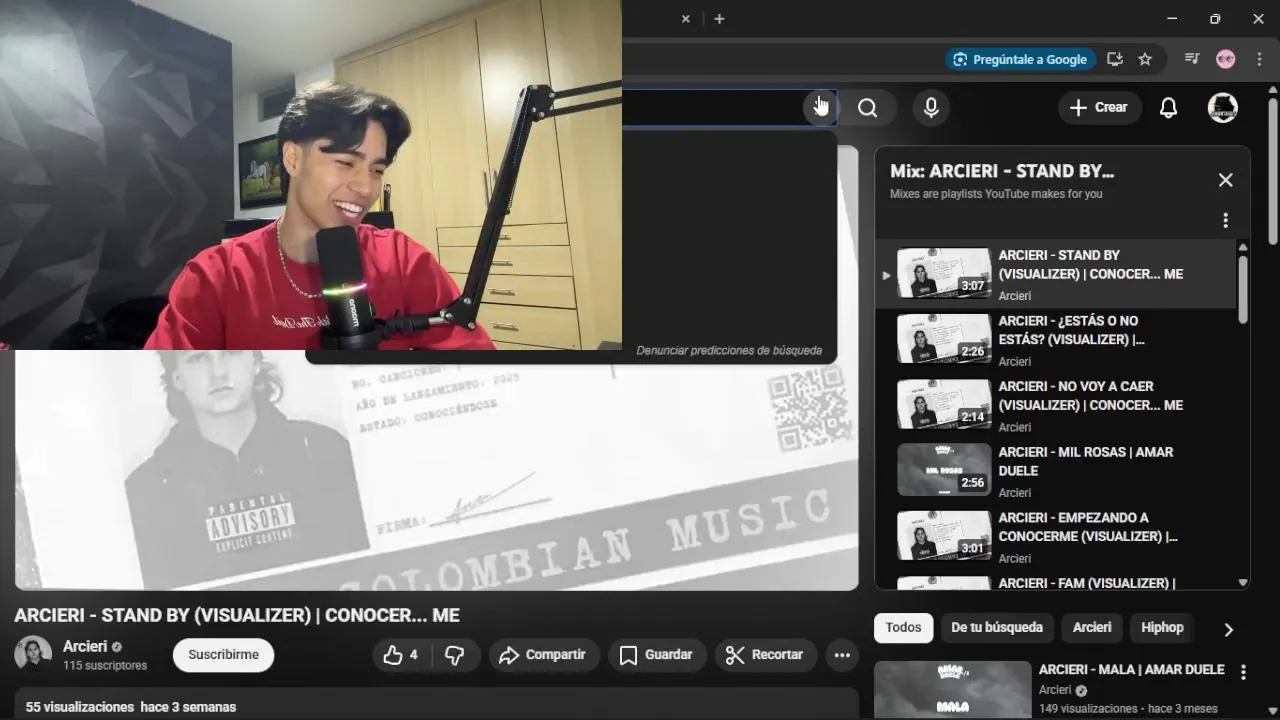Viewport: 1280px width, 720px height.
Task: Play ARCIERI - EMPEZANDO A CONOCERME item
Action: pyautogui.click(x=1056, y=537)
